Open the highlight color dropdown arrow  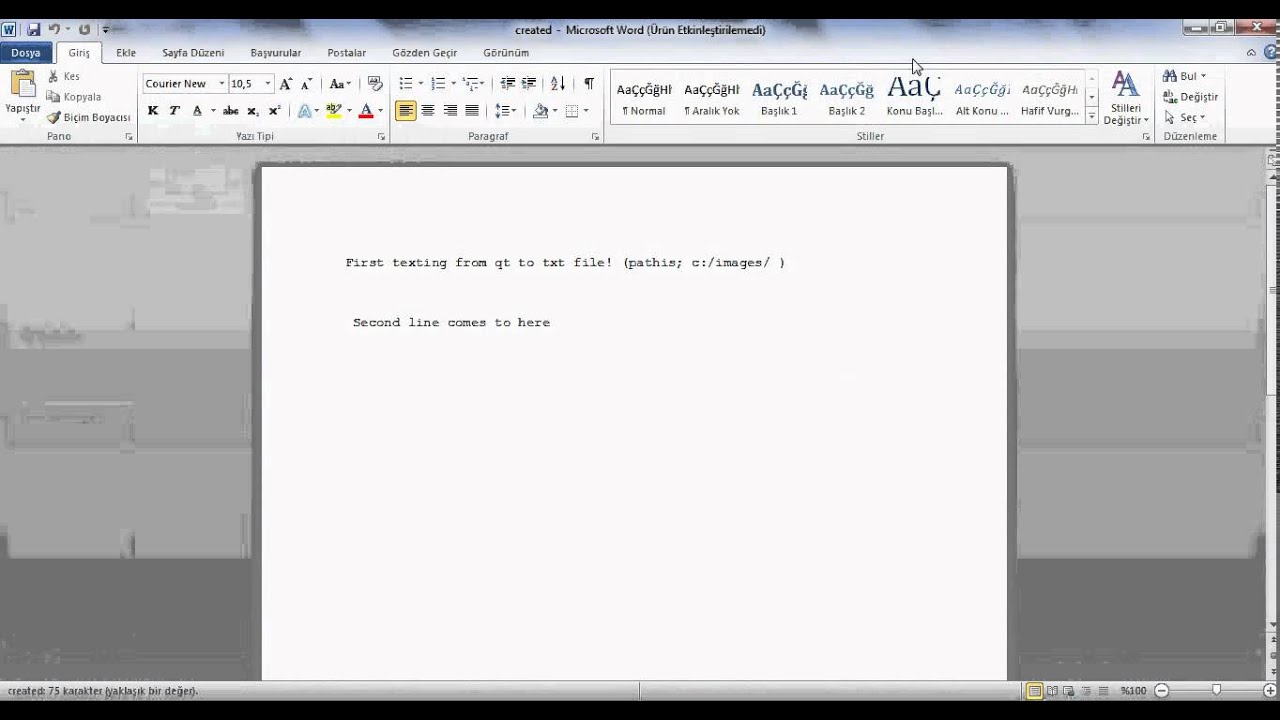click(x=349, y=111)
